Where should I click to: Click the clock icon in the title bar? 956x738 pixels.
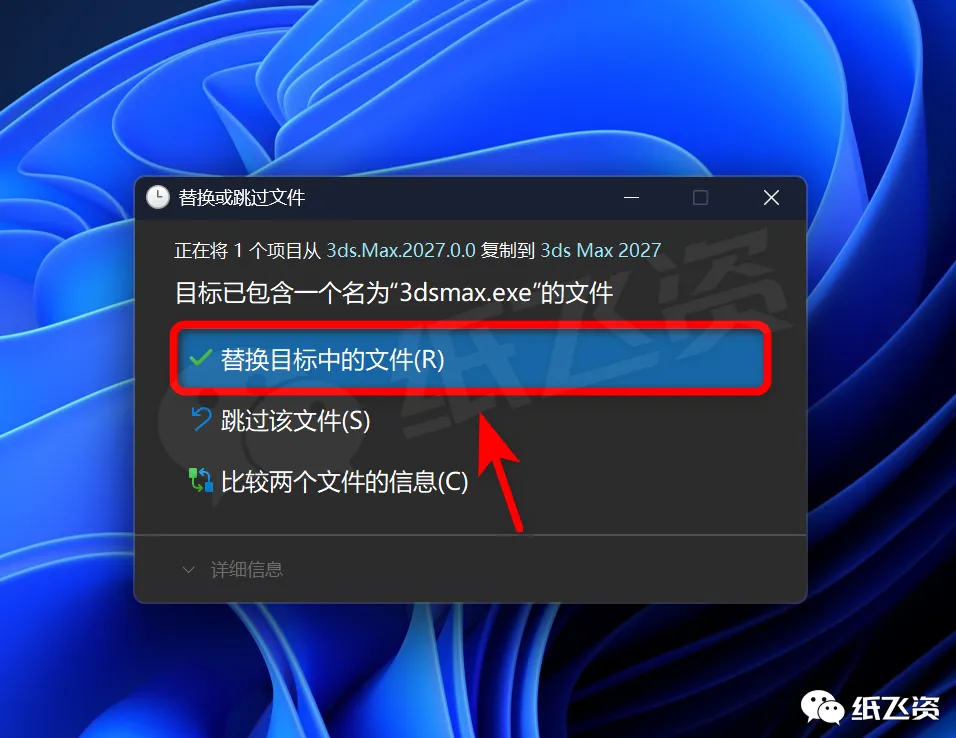click(x=158, y=198)
